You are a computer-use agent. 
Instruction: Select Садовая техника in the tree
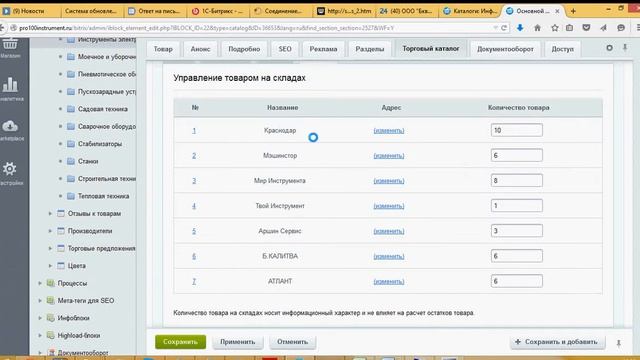pos(103,109)
